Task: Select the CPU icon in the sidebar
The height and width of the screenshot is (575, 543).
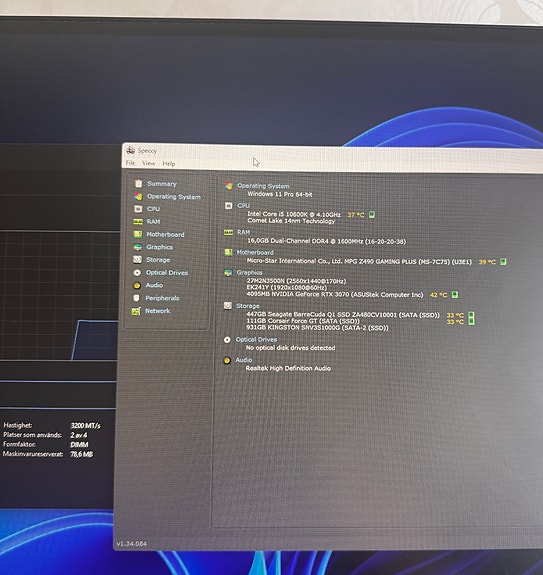Action: click(138, 209)
